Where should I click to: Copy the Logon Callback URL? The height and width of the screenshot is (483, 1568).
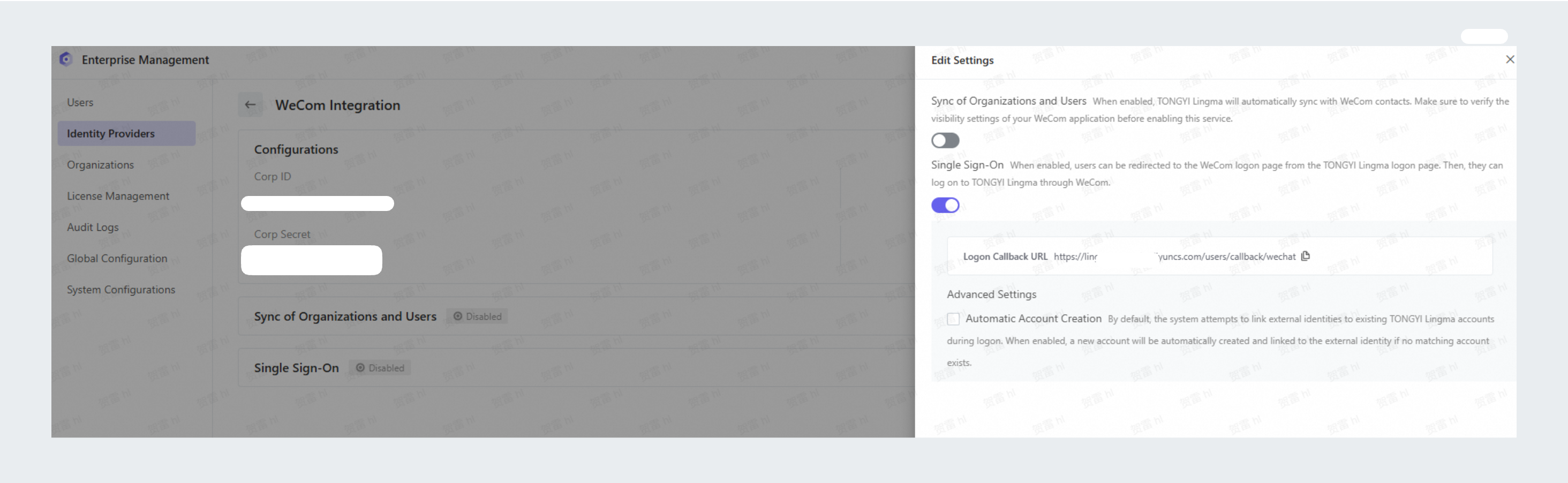[x=1305, y=256]
